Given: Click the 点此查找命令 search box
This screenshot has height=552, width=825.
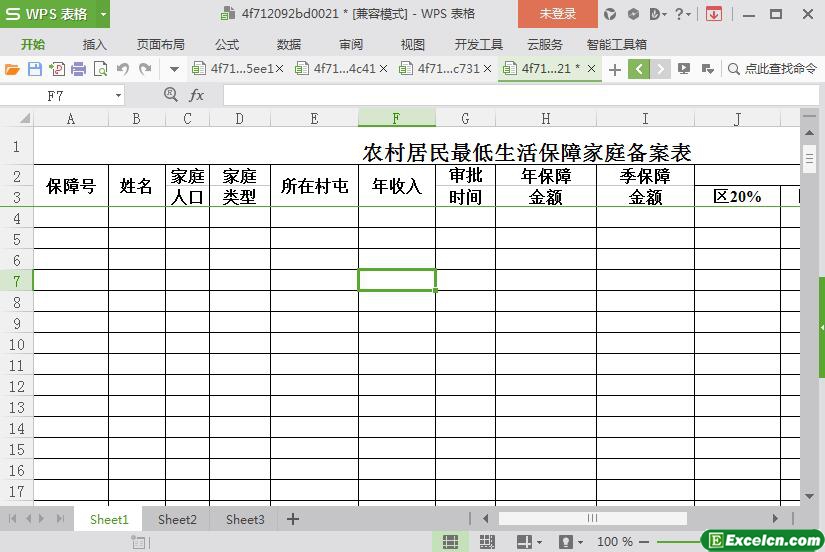Looking at the screenshot, I should click(x=772, y=69).
